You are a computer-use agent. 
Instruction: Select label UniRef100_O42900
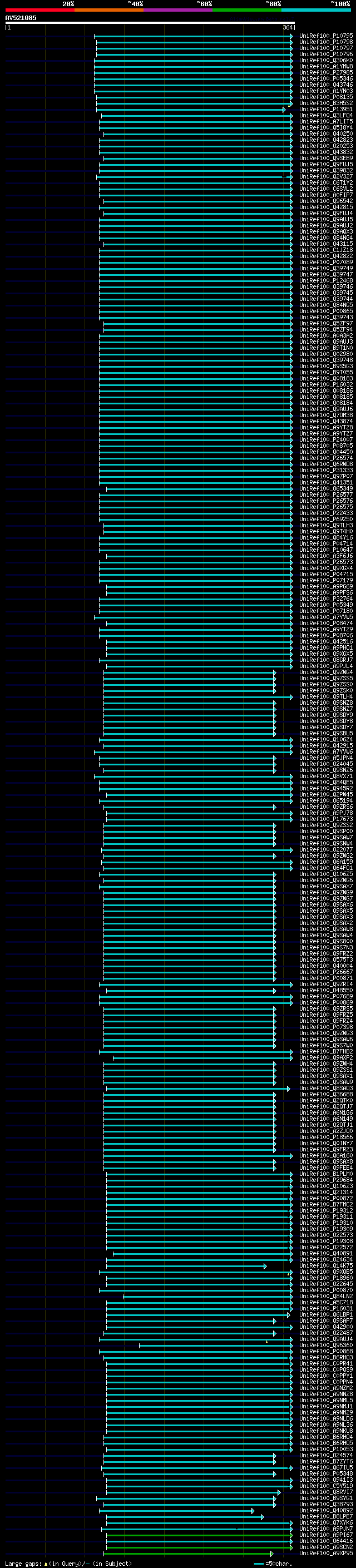(325, 1327)
